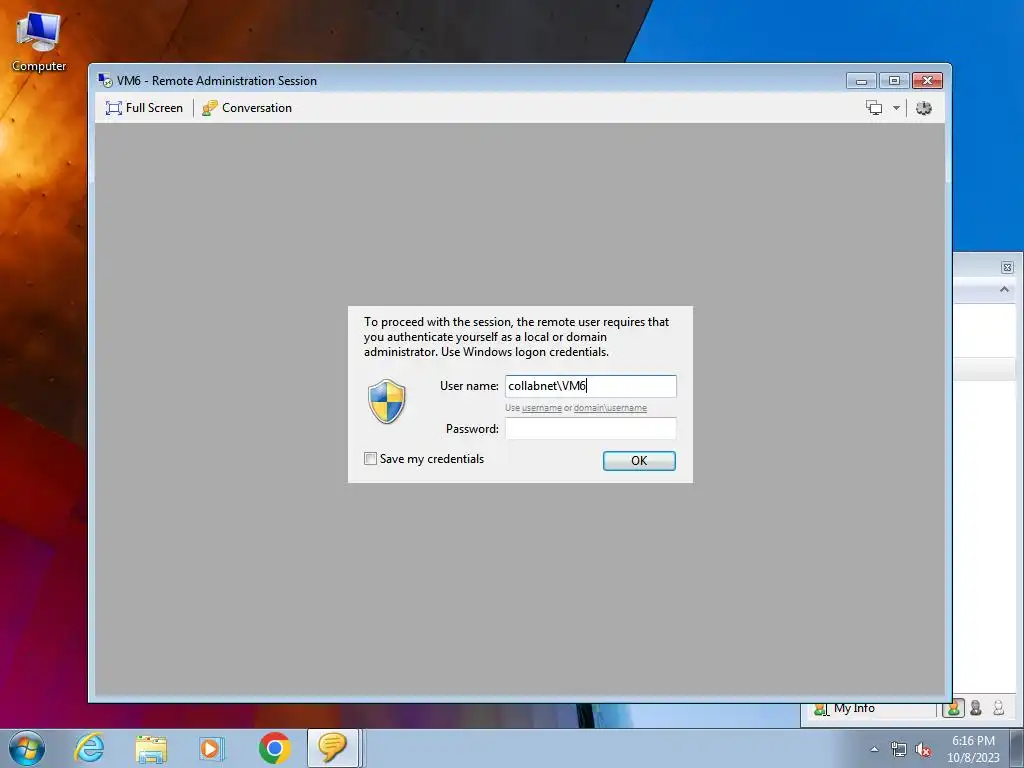Click the User name input field
This screenshot has width=1024, height=768.
[x=590, y=386]
